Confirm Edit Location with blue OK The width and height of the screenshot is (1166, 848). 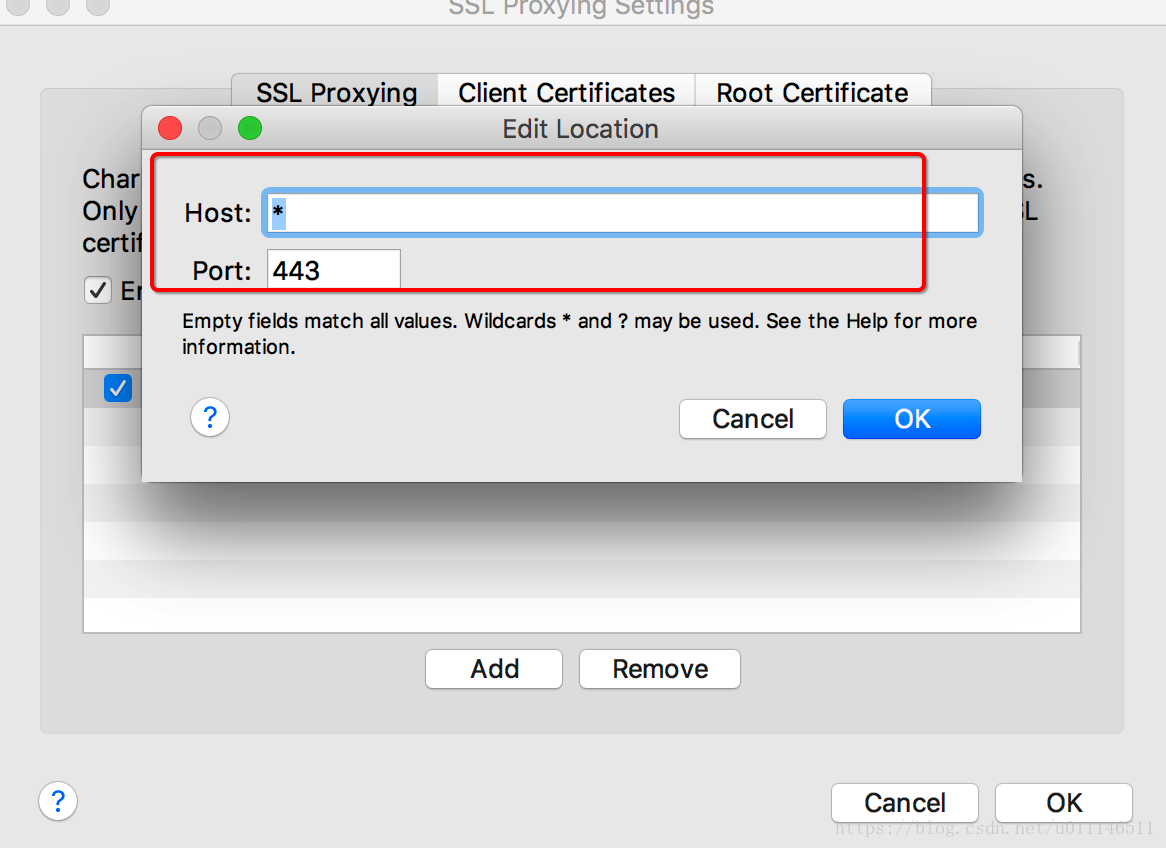coord(912,419)
